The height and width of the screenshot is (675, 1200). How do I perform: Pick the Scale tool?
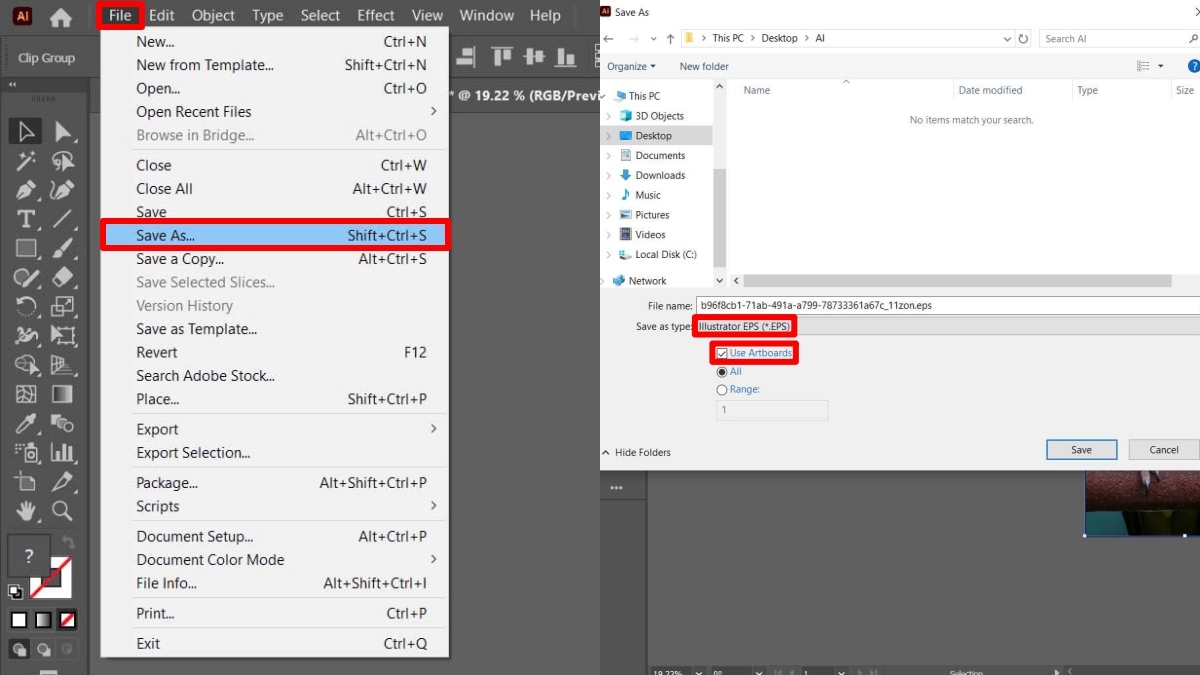[x=62, y=306]
